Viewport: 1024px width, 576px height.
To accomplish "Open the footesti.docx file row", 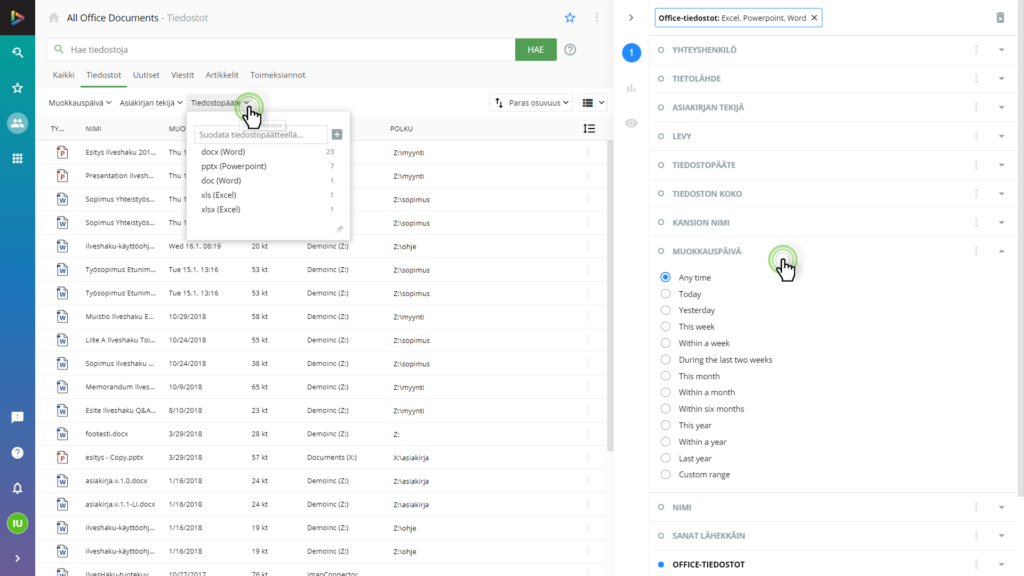I will click(323, 434).
